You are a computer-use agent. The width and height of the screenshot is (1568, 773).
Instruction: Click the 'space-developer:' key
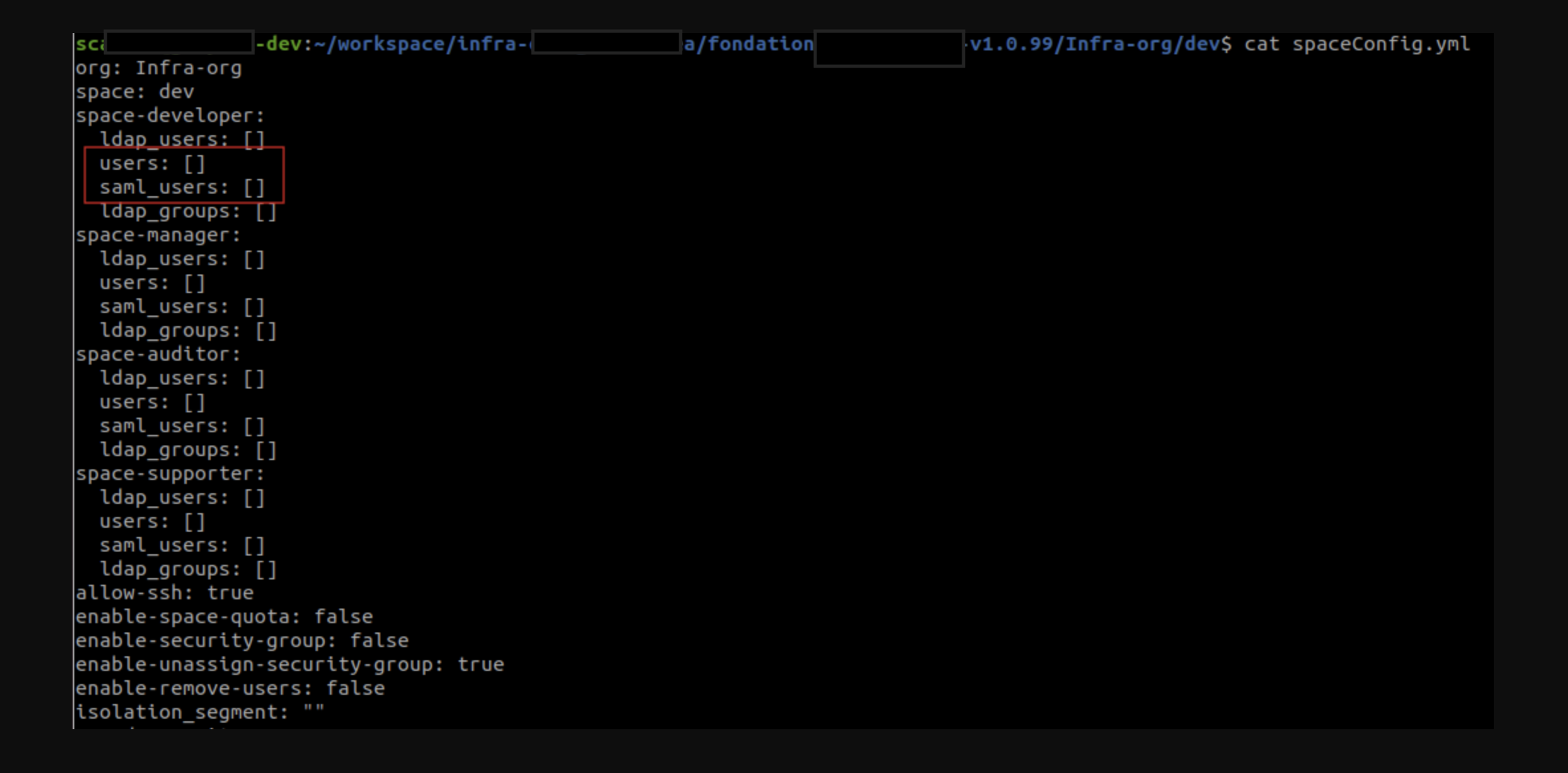tap(170, 116)
